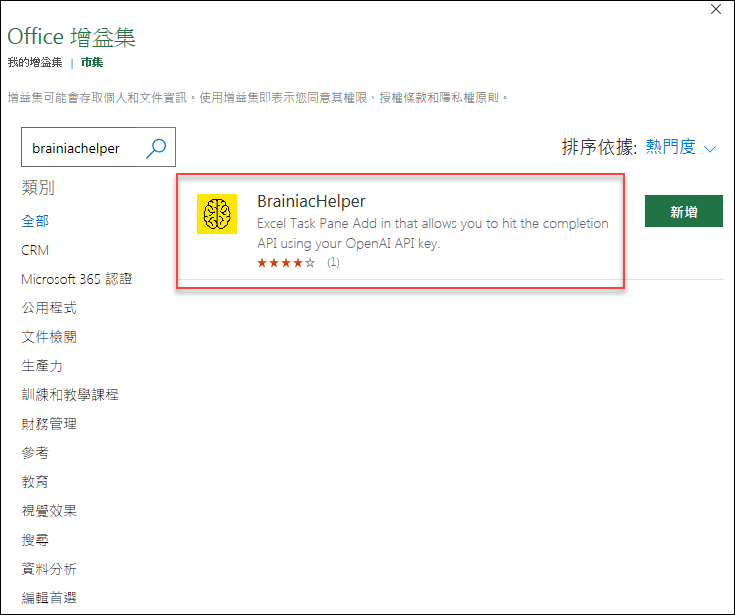Image resolution: width=735 pixels, height=615 pixels.
Task: Open the 熱門度 sort dropdown
Action: (x=670, y=147)
